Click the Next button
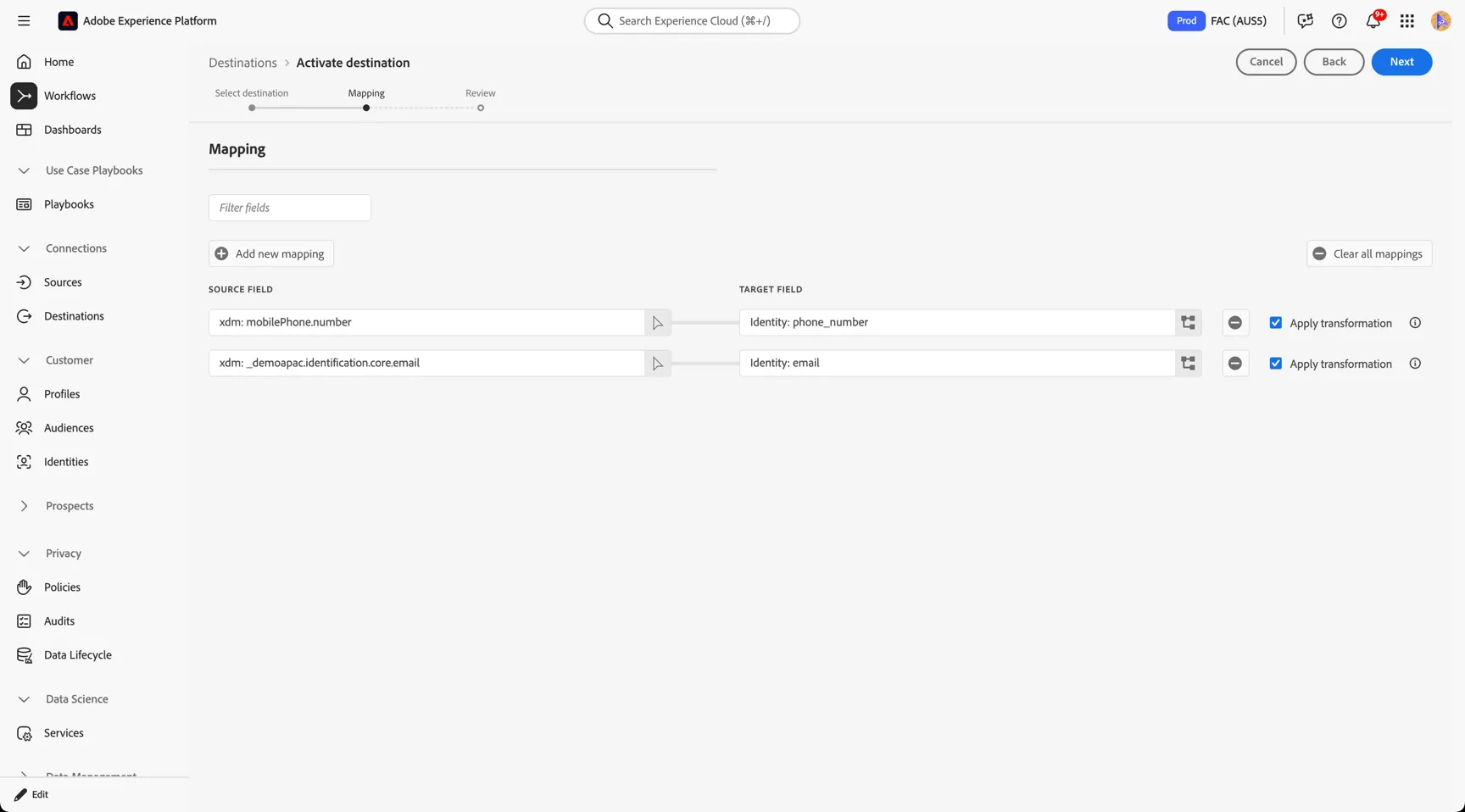 coord(1401,62)
